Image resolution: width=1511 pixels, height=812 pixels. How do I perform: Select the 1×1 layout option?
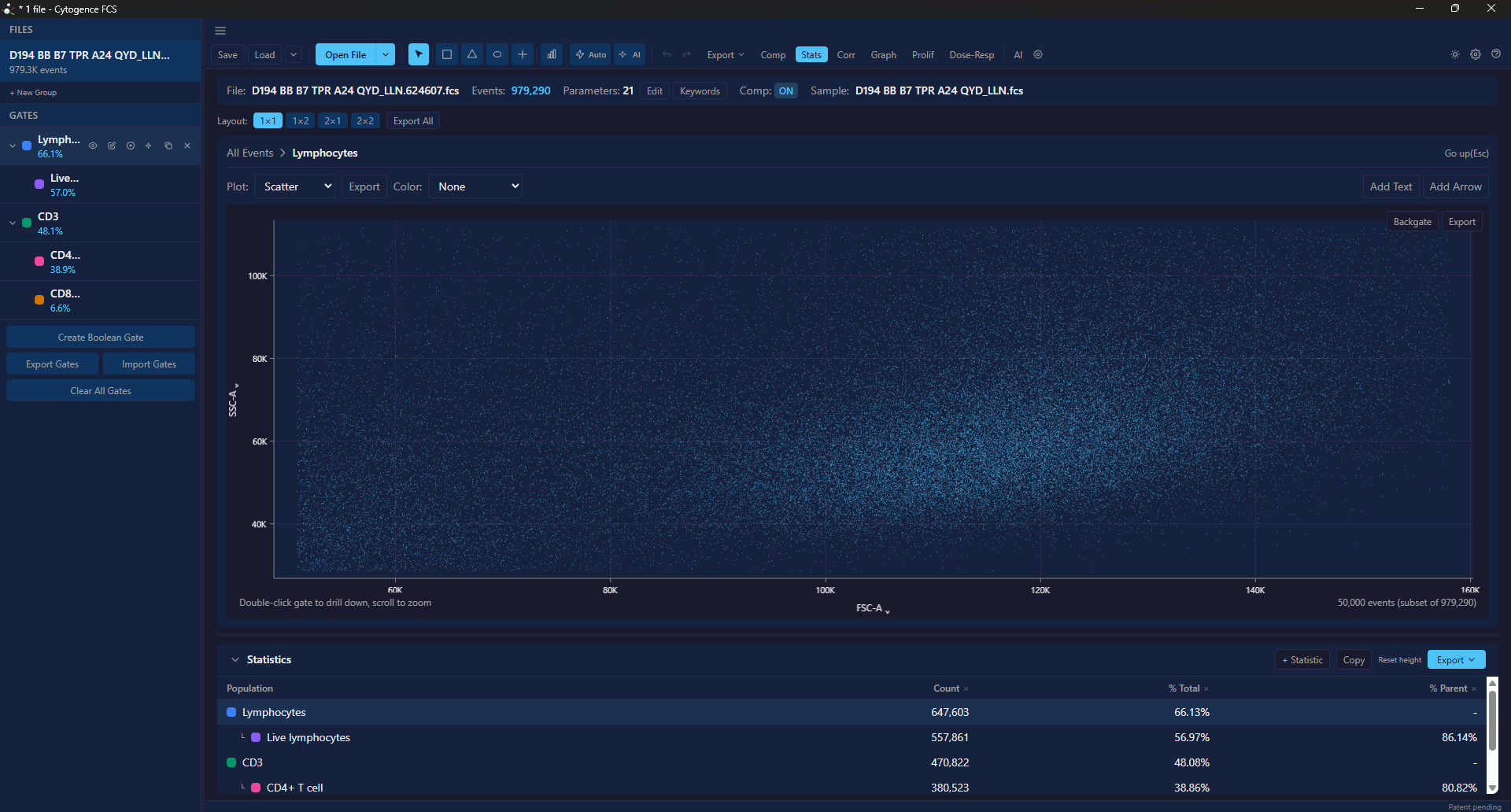[x=268, y=120]
